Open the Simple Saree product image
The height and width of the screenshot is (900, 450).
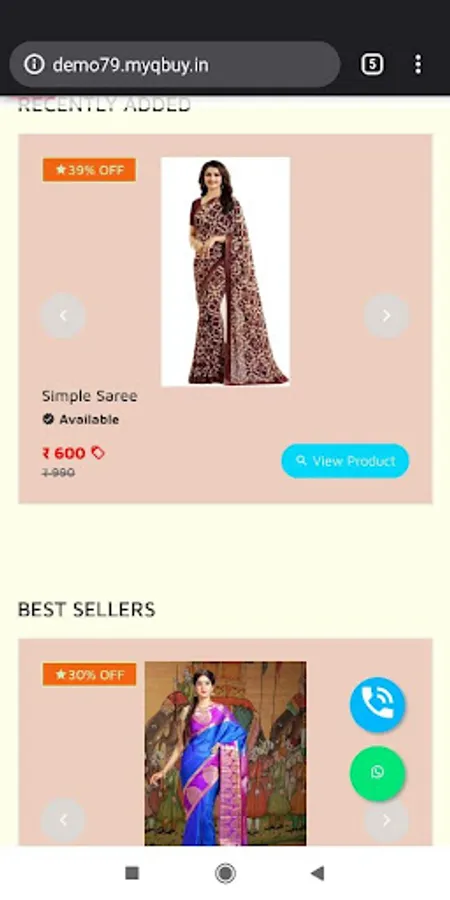point(226,271)
